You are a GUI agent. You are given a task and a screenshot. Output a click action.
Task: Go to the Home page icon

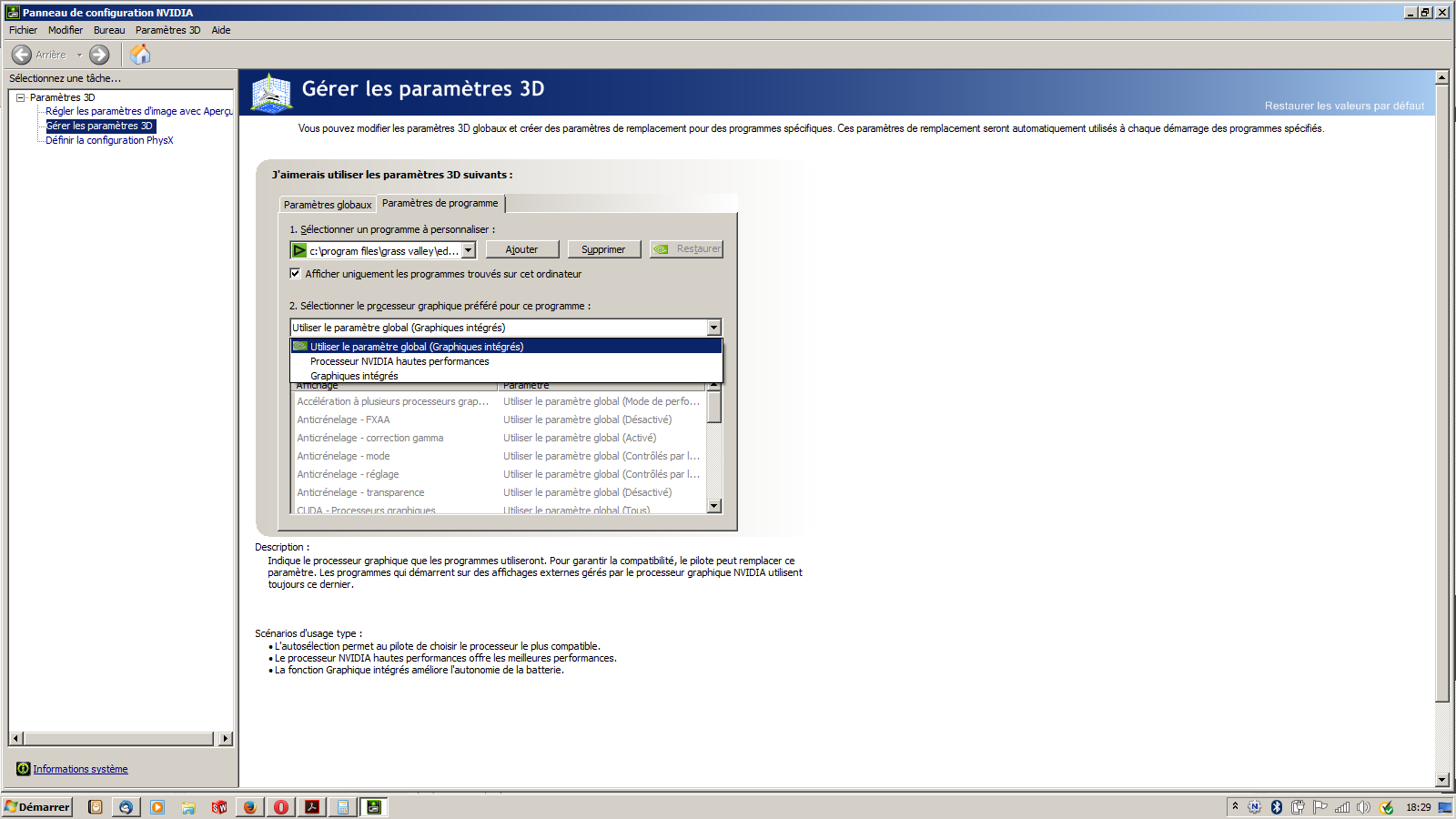pyautogui.click(x=140, y=55)
